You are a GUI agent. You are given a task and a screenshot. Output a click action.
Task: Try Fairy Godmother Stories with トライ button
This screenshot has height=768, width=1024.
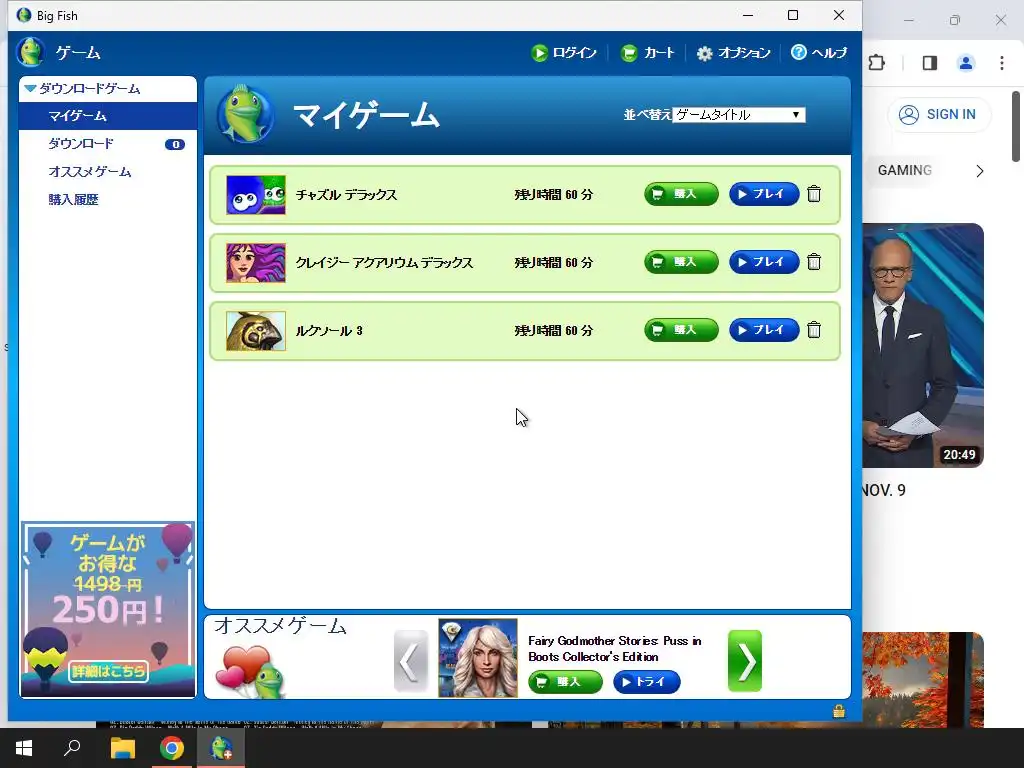click(x=647, y=682)
